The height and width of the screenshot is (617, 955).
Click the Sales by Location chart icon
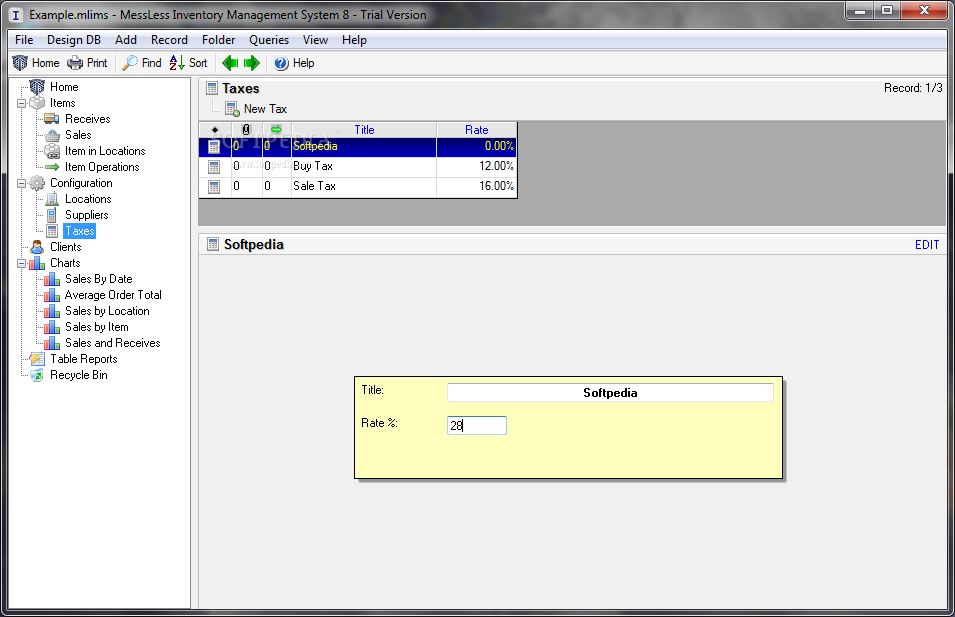(x=52, y=311)
